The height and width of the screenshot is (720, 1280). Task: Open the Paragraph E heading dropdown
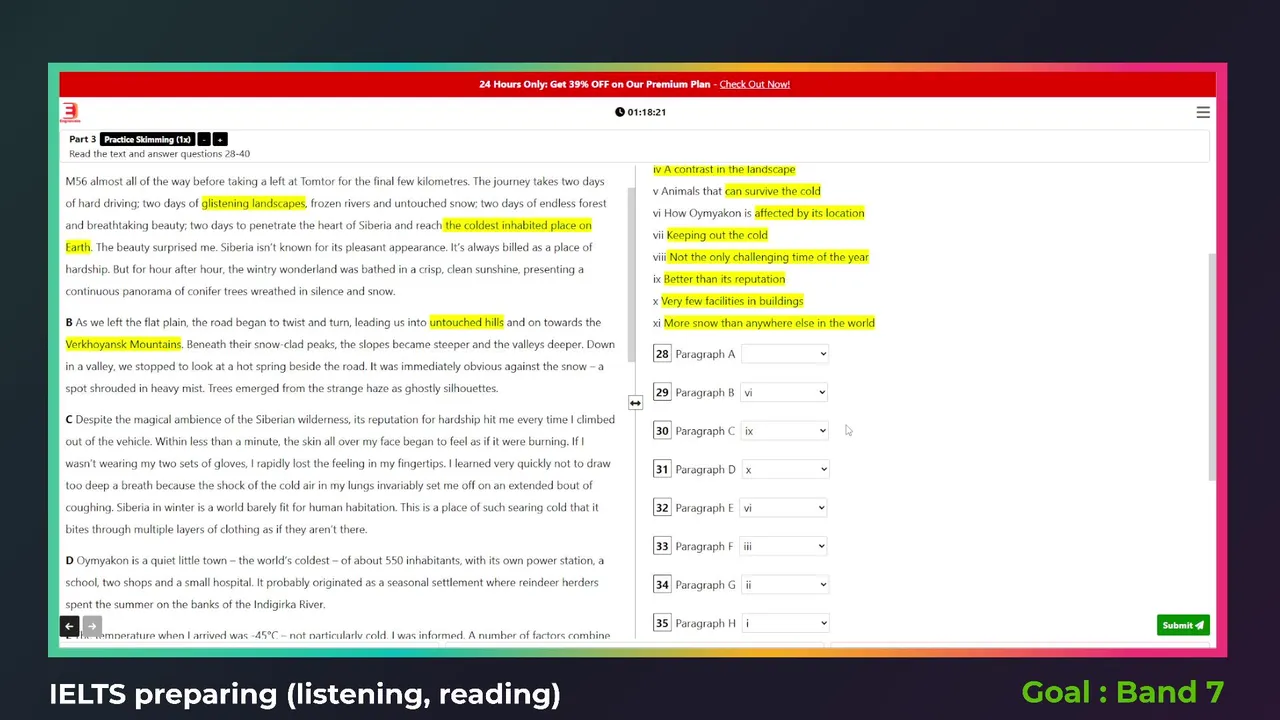click(785, 508)
